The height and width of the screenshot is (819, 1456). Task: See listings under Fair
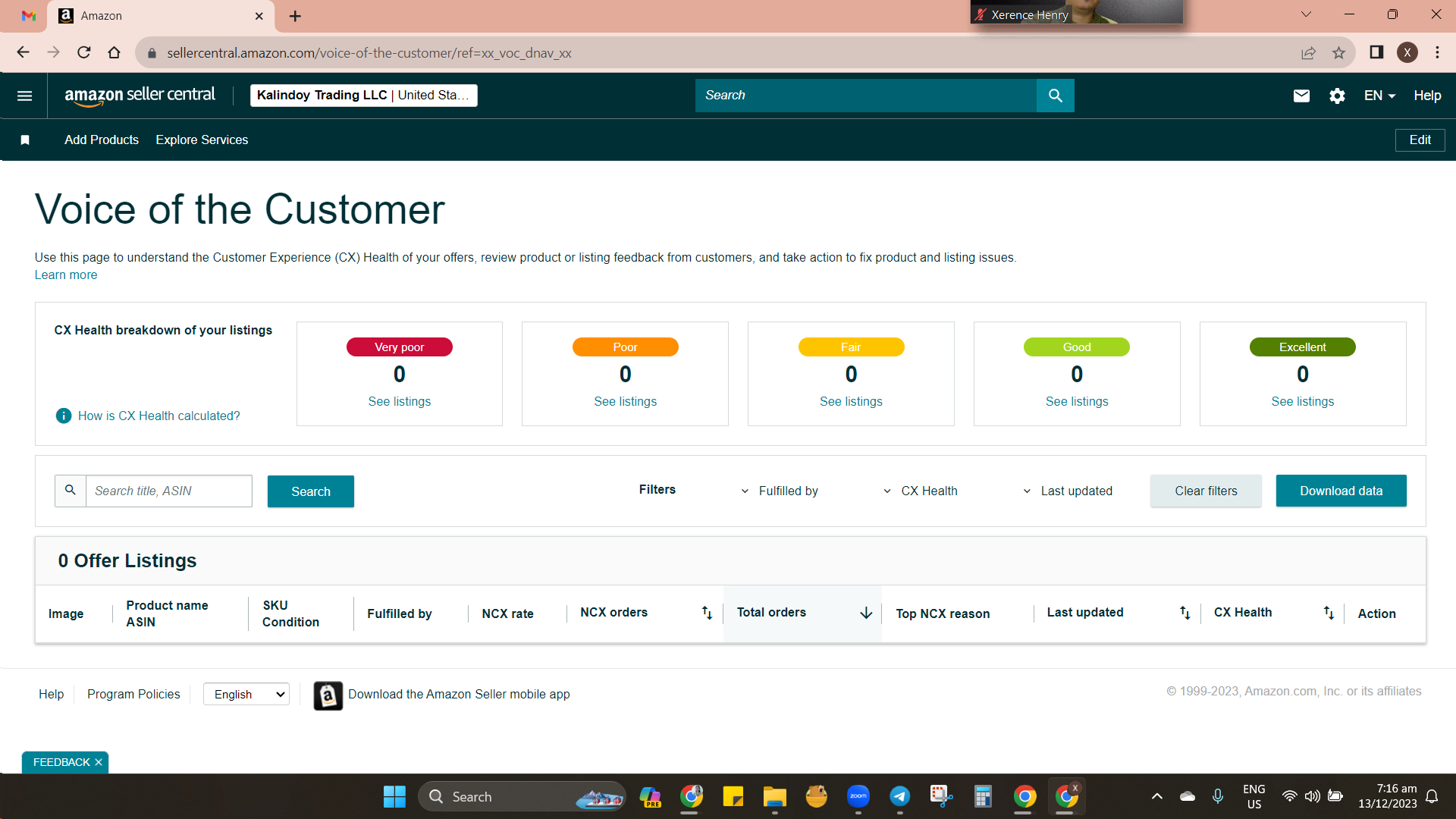pyautogui.click(x=851, y=401)
